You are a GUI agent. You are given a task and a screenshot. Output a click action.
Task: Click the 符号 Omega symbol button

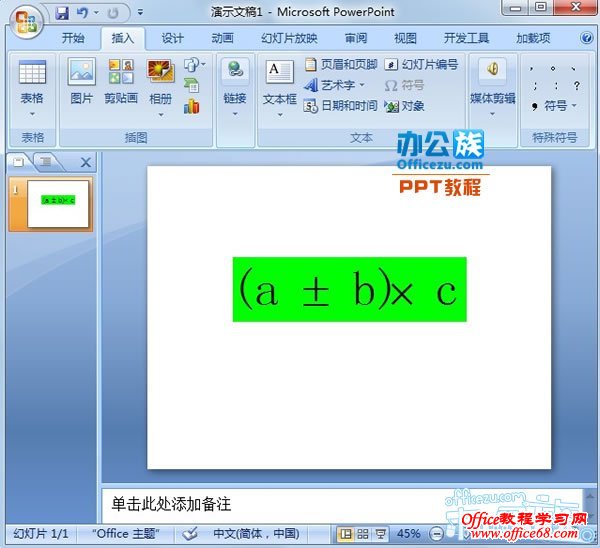click(404, 85)
